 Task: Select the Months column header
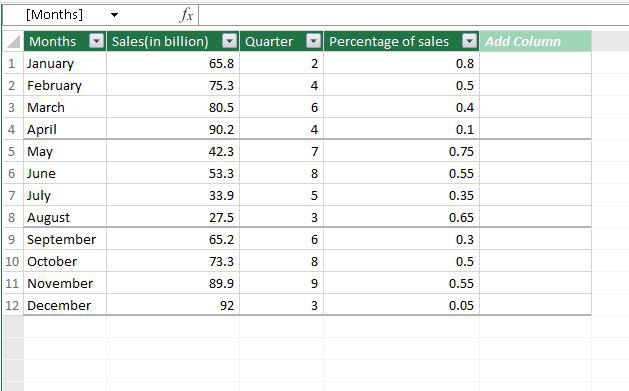(65, 41)
